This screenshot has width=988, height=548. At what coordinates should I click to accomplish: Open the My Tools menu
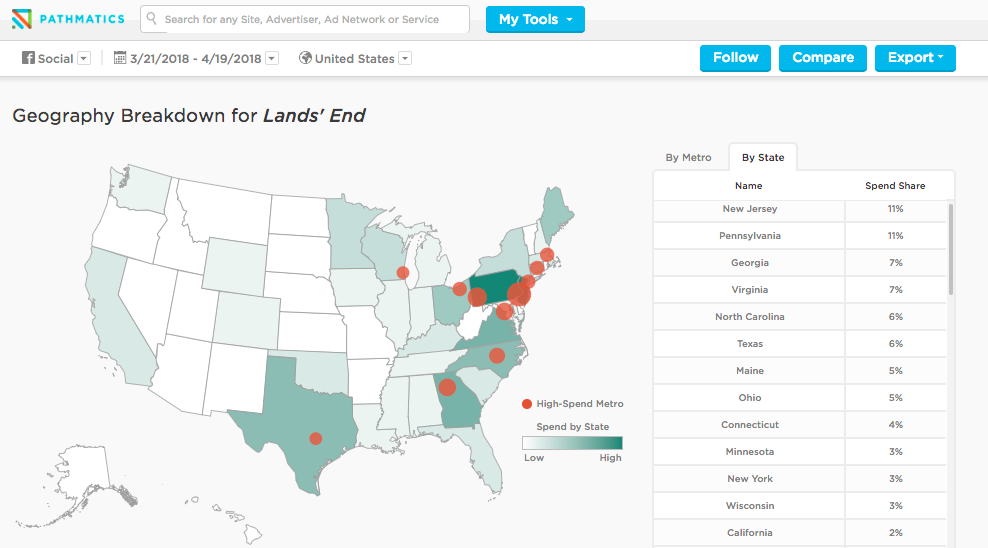point(535,19)
